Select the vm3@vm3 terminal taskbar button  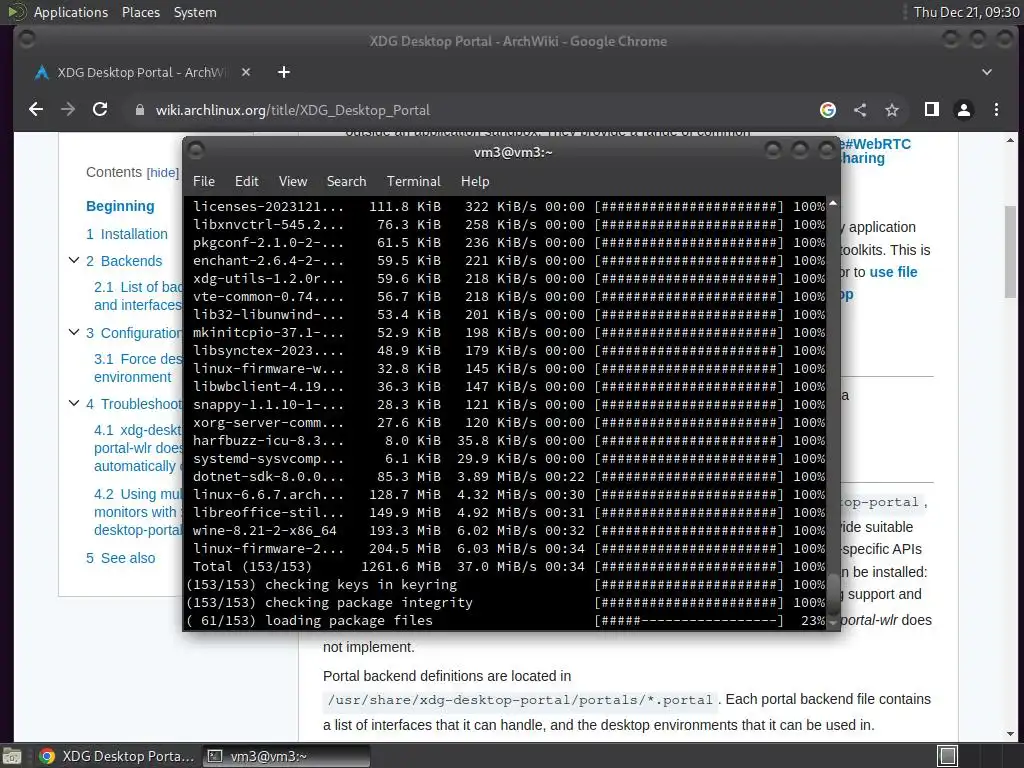pyautogui.click(x=286, y=756)
